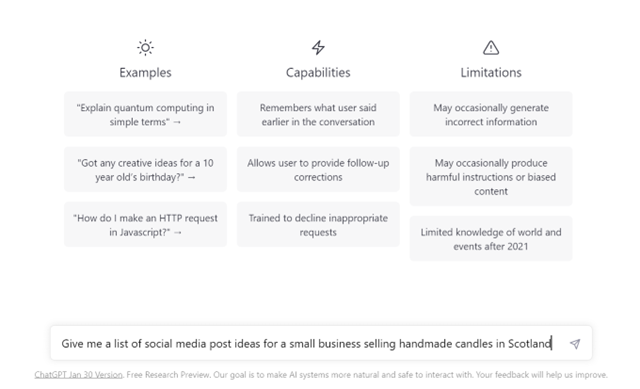Click "Trained to decline inappropriate requests" card
Screen dimensions: 640x389
[x=318, y=225]
